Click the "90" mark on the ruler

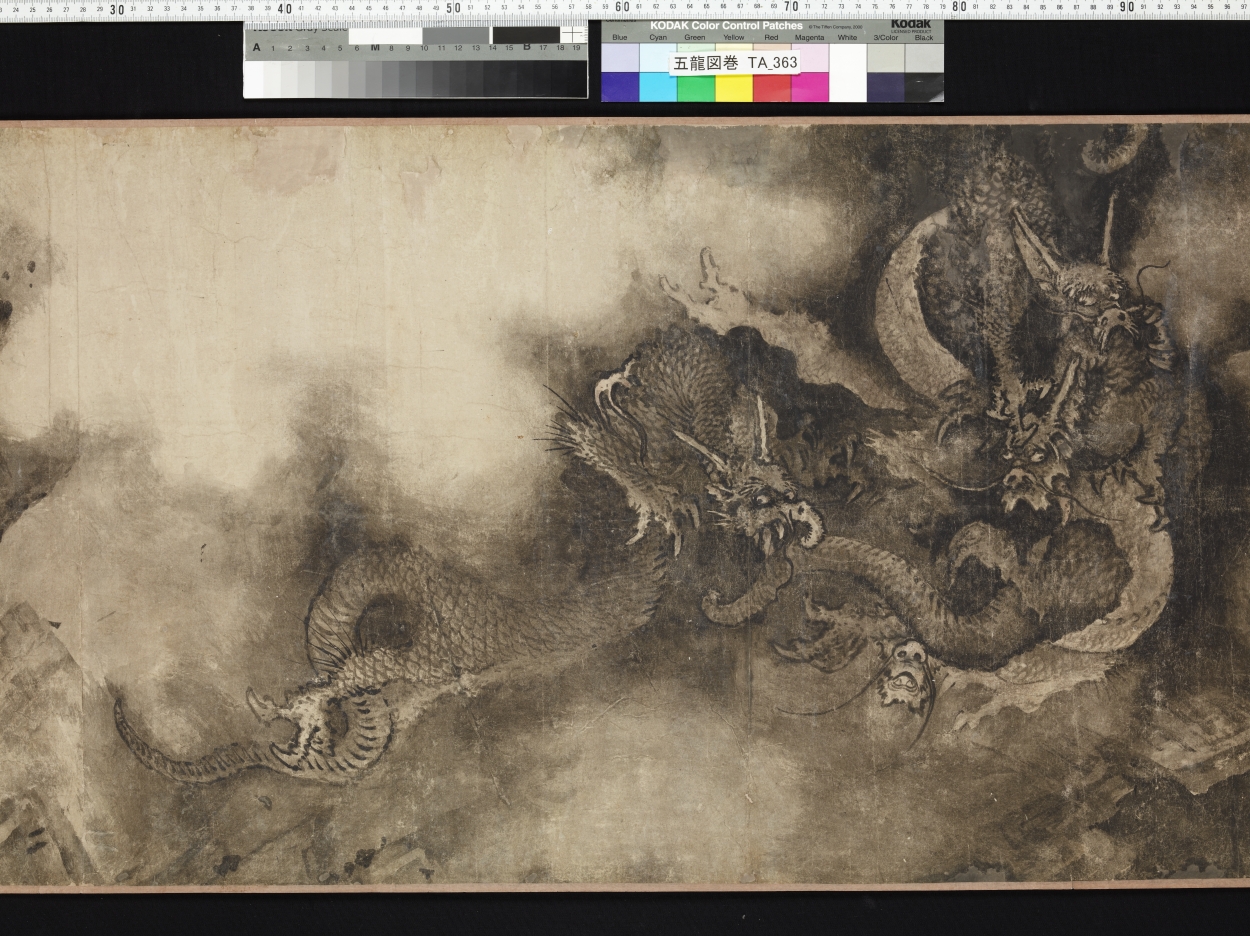pos(1127,8)
